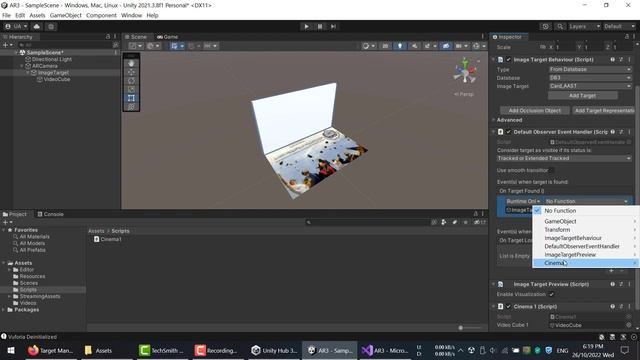
Task: Open the Runtime Only dropdown
Action: pyautogui.click(x=523, y=201)
